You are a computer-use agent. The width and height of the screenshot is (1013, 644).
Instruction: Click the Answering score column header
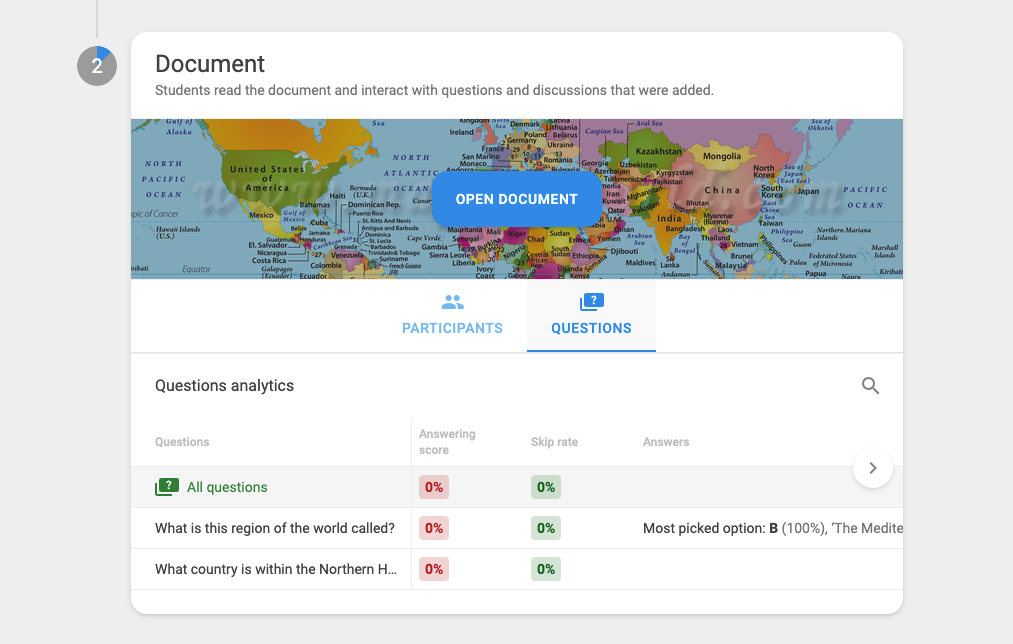[447, 442]
